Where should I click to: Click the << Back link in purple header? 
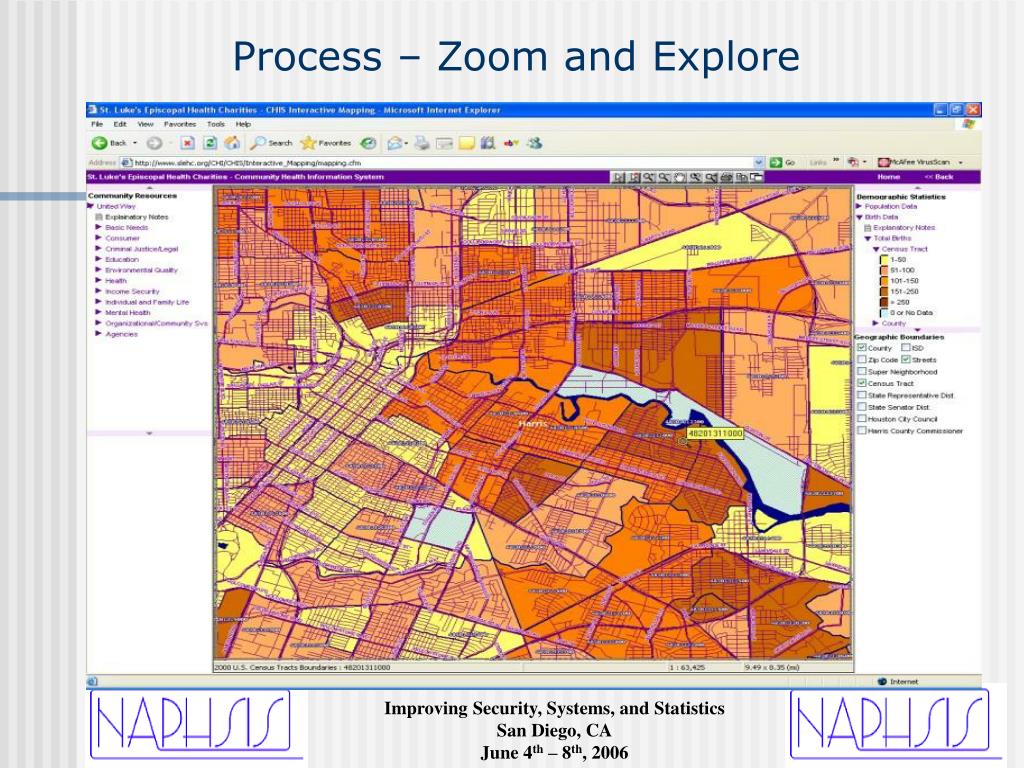[939, 177]
